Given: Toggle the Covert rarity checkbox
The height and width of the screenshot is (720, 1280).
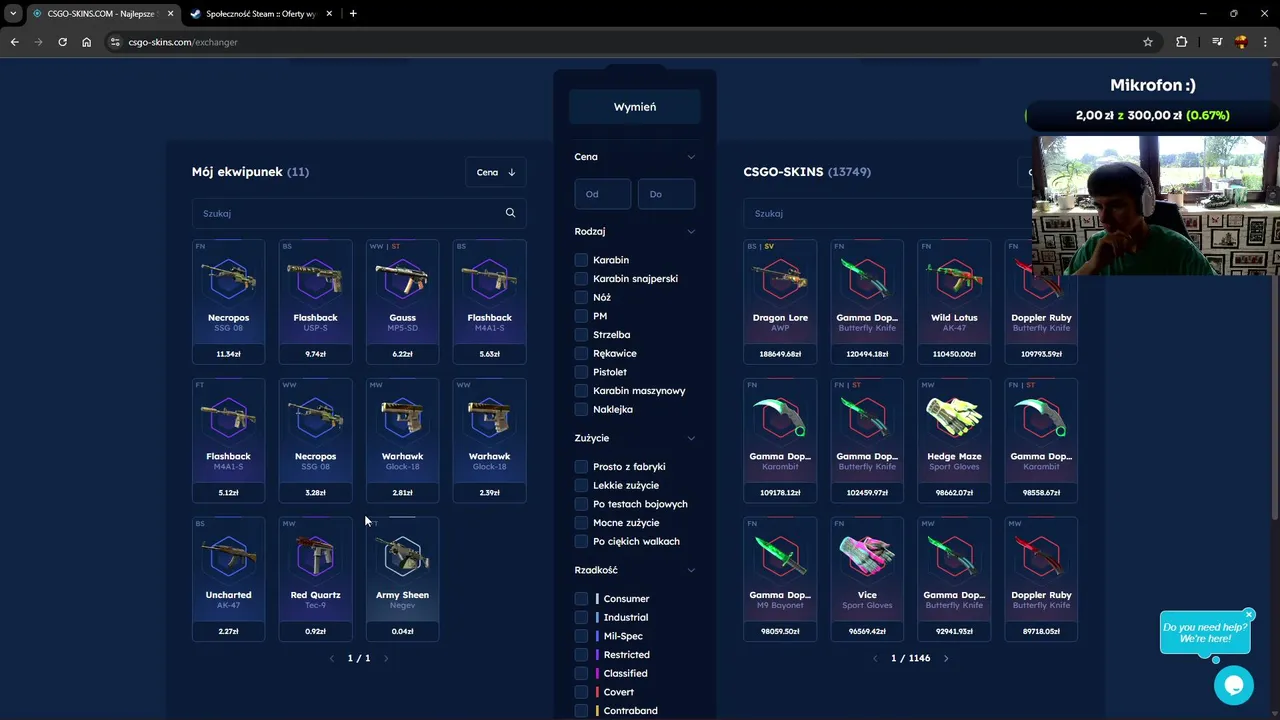Looking at the screenshot, I should click(581, 692).
